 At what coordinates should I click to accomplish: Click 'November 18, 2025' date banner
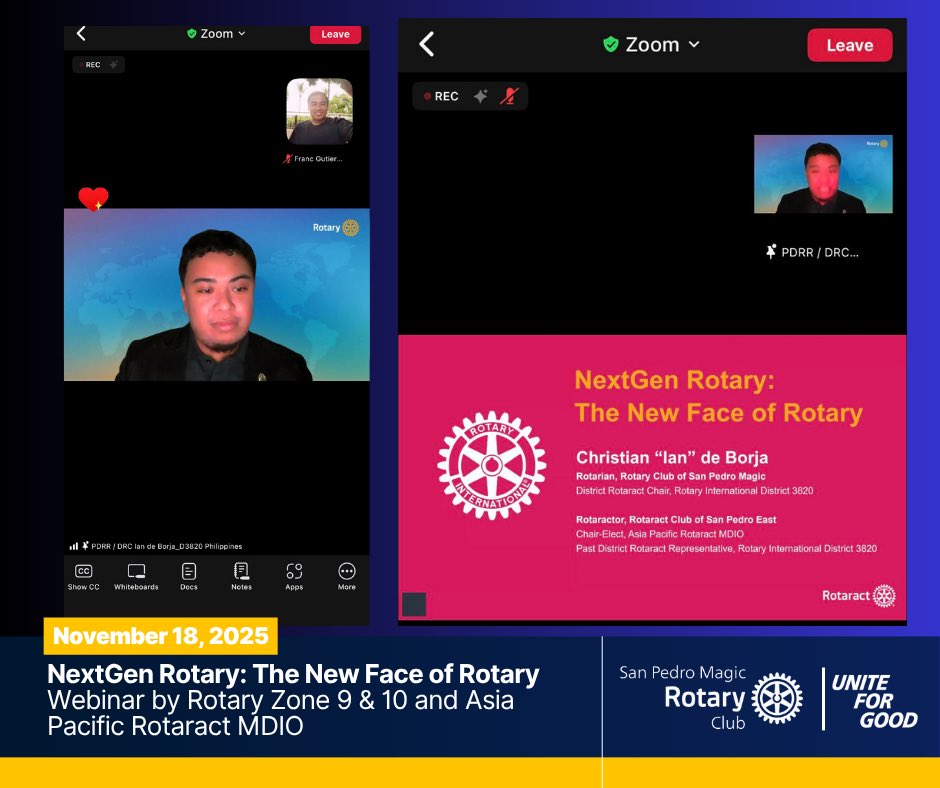tap(161, 636)
